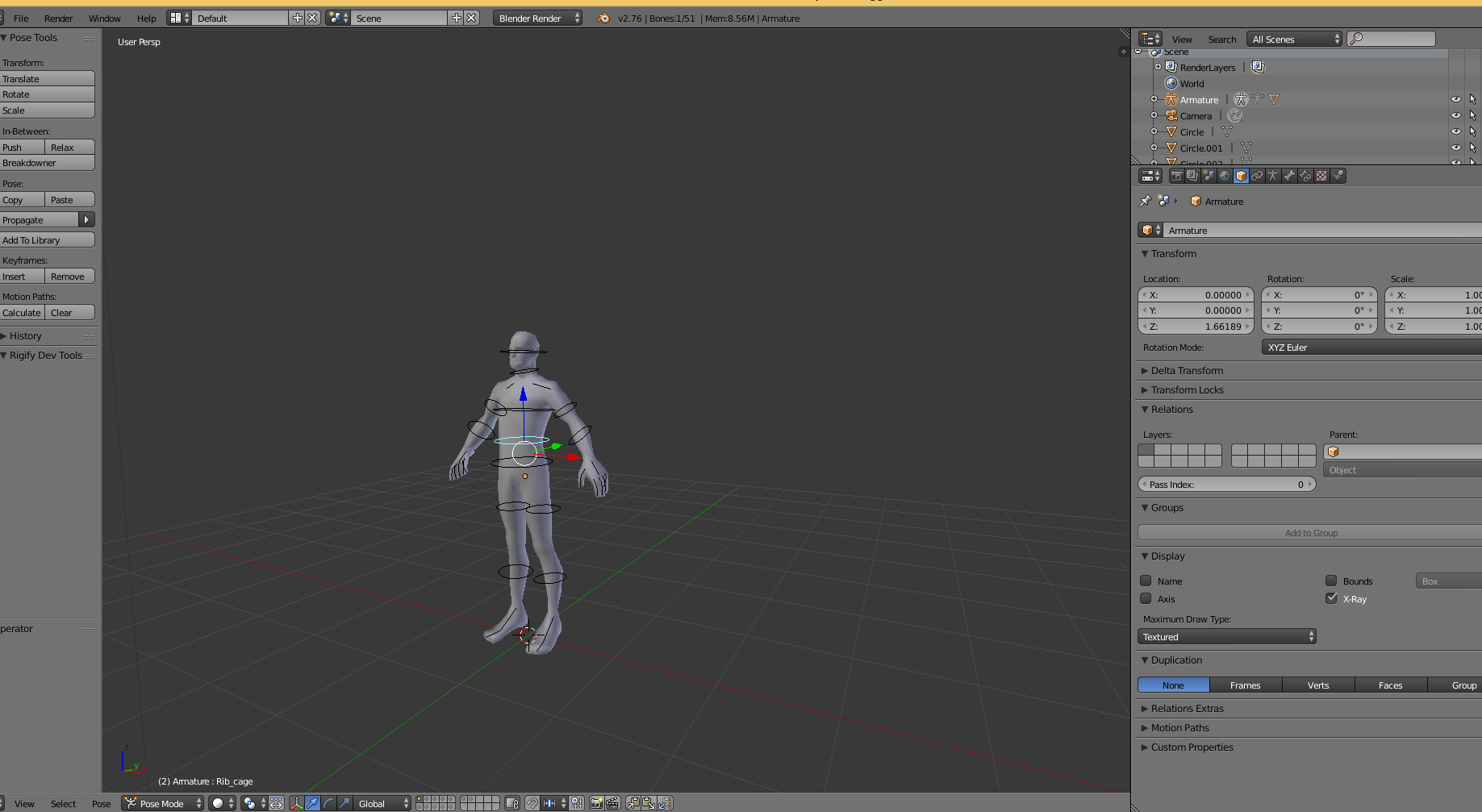The image size is (1482, 812).
Task: Open the Help menu
Action: (146, 18)
